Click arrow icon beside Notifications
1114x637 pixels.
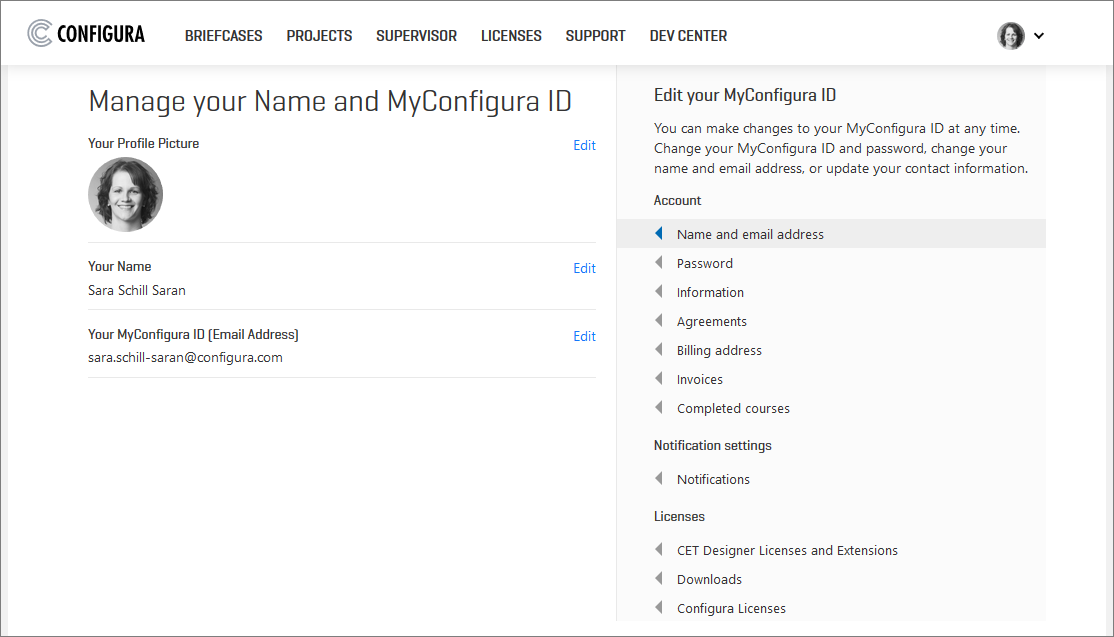point(659,478)
